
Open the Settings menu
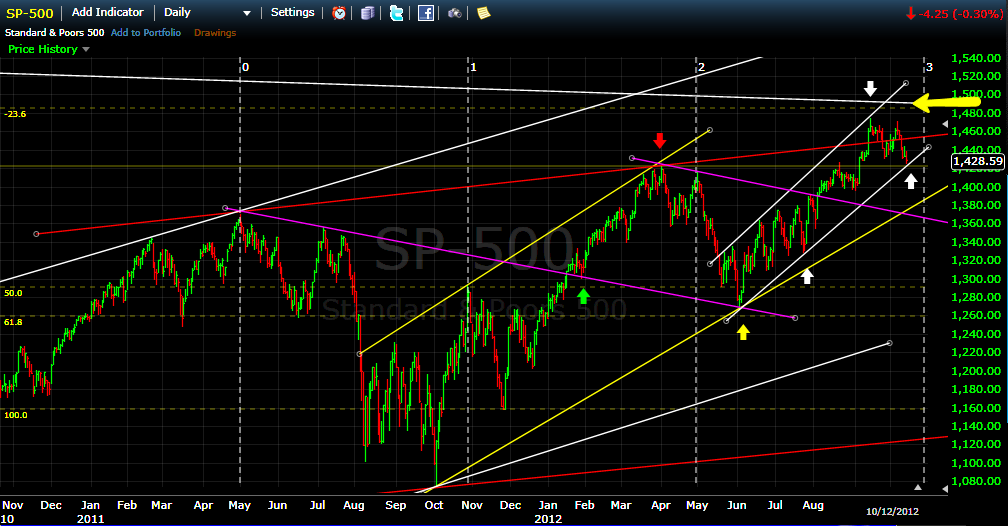pos(292,12)
